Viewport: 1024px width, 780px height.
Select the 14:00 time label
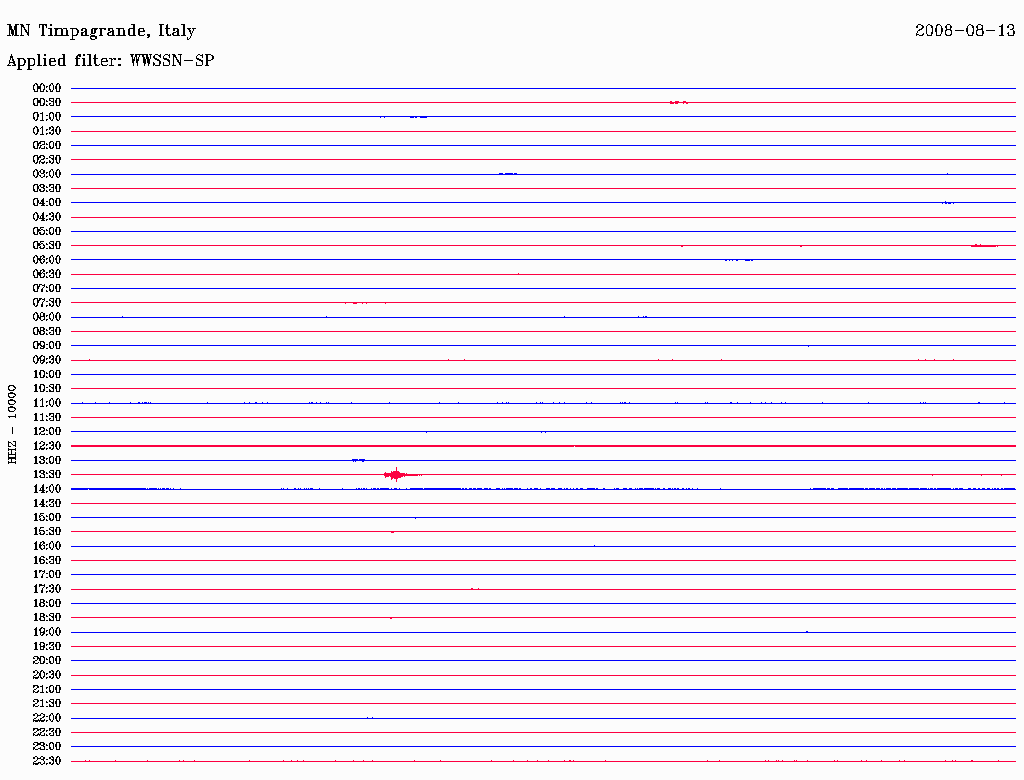(x=47, y=489)
